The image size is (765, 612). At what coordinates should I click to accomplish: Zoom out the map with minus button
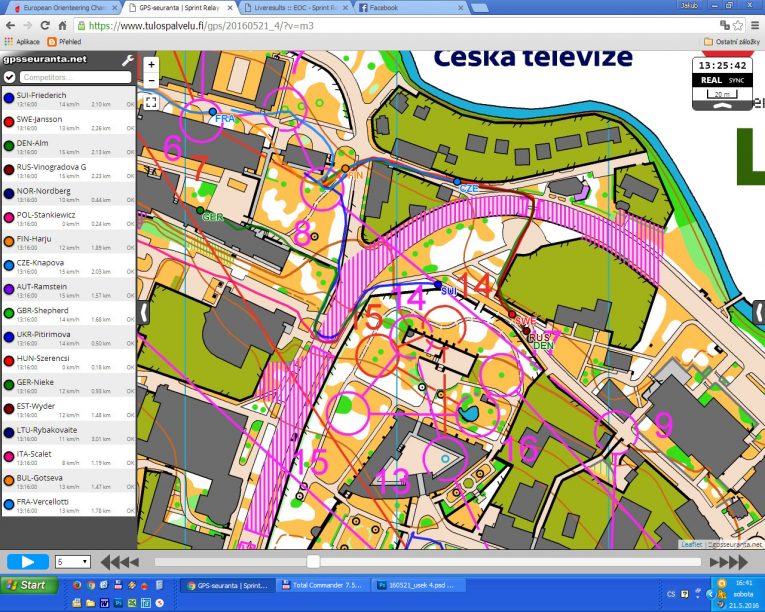point(151,80)
